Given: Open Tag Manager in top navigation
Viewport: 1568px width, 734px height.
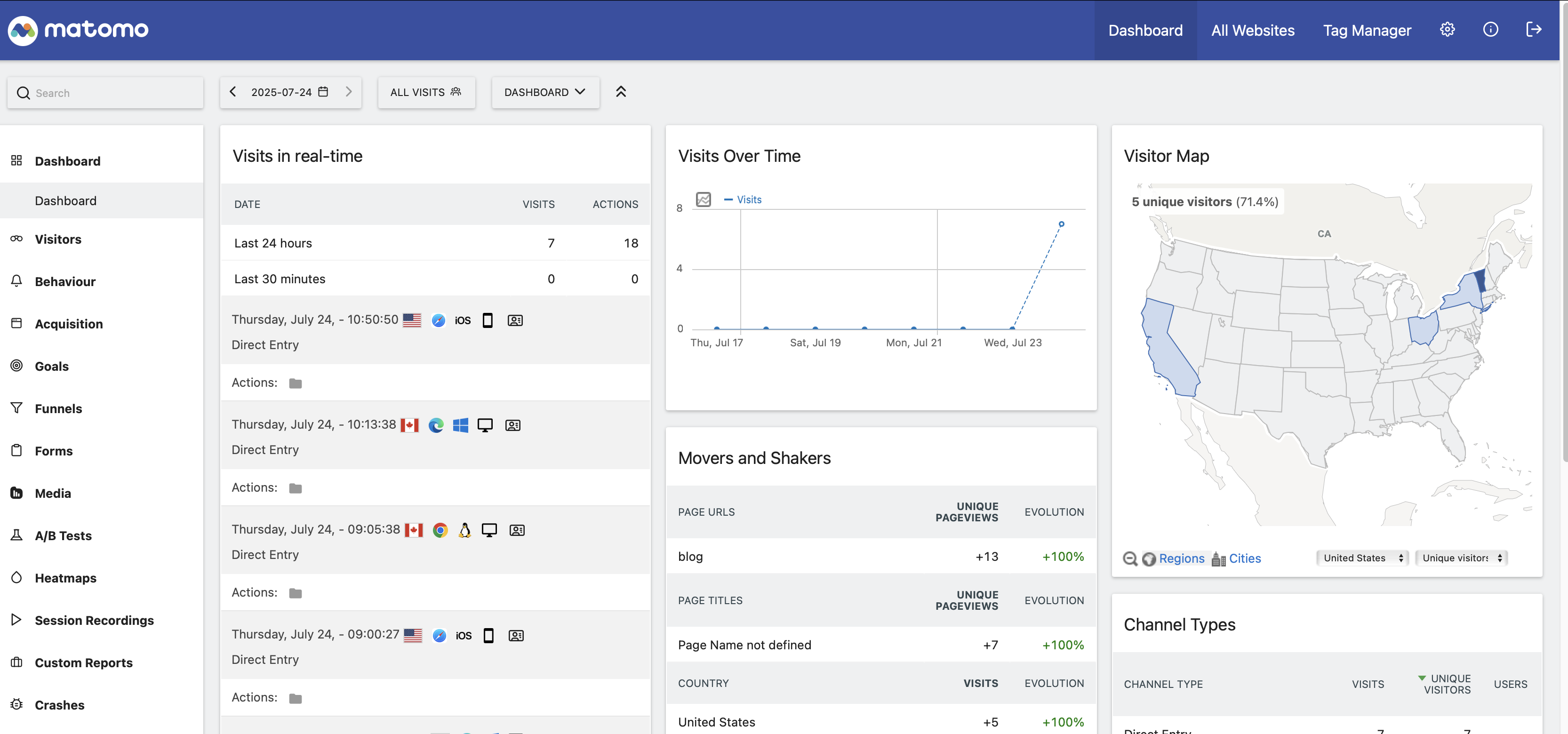Looking at the screenshot, I should (x=1367, y=31).
